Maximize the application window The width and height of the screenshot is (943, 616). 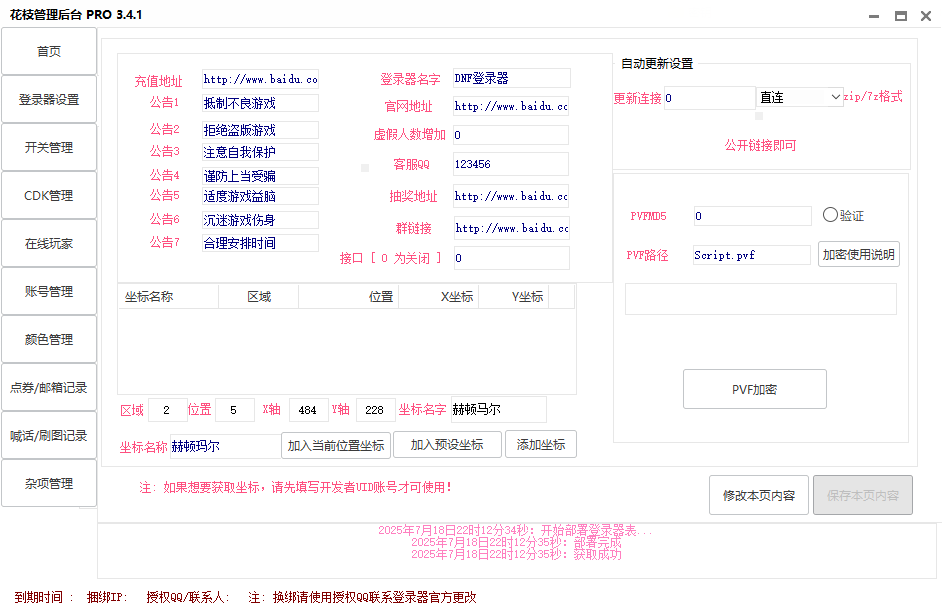click(900, 15)
